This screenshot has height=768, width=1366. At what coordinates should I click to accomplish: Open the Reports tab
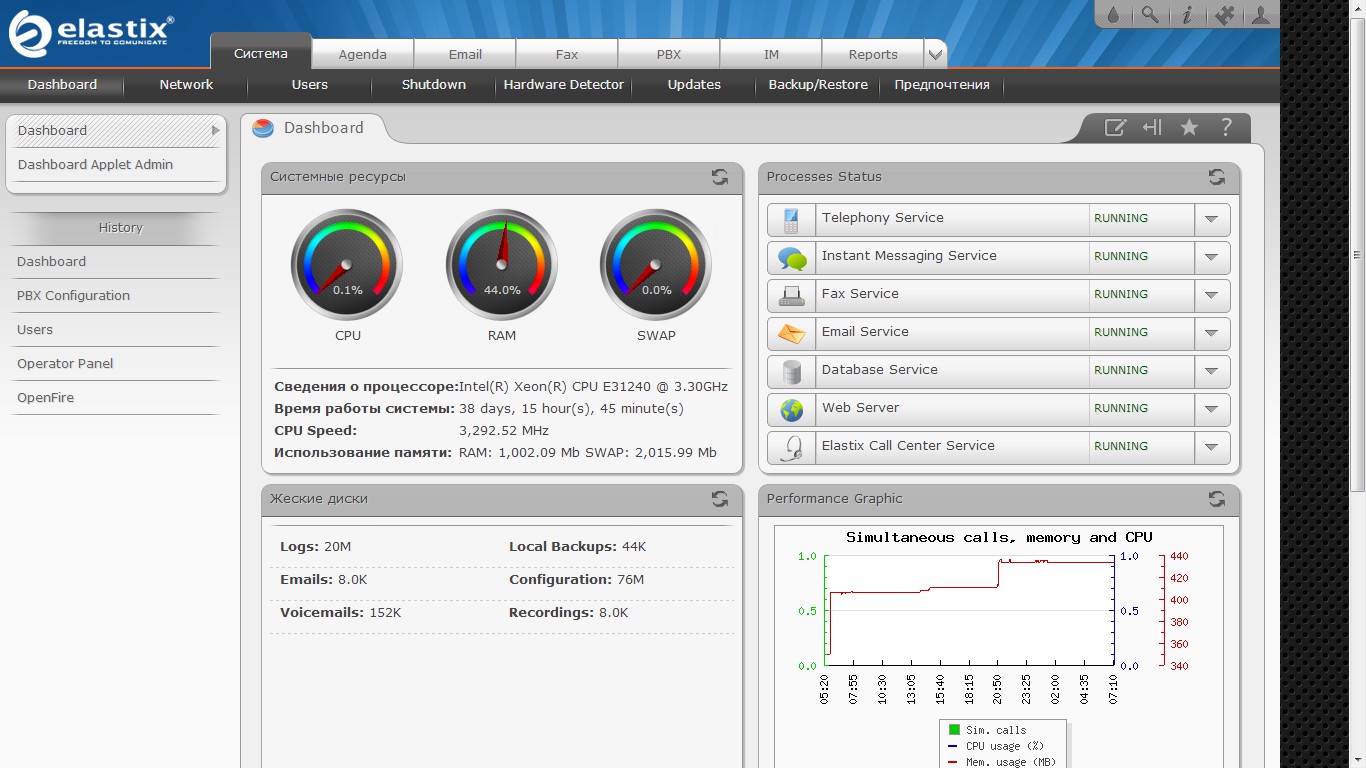coord(873,55)
